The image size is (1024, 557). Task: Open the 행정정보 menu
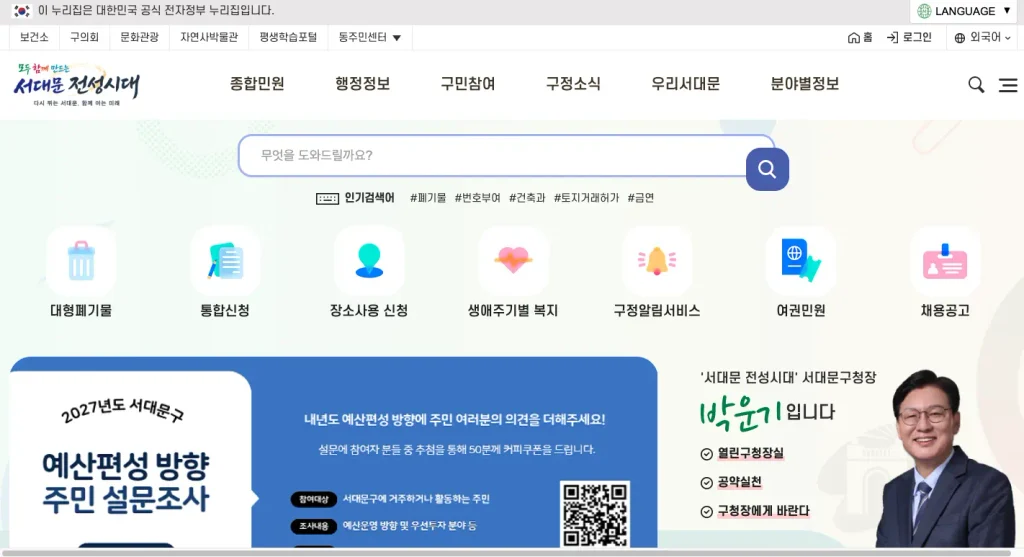tap(362, 84)
